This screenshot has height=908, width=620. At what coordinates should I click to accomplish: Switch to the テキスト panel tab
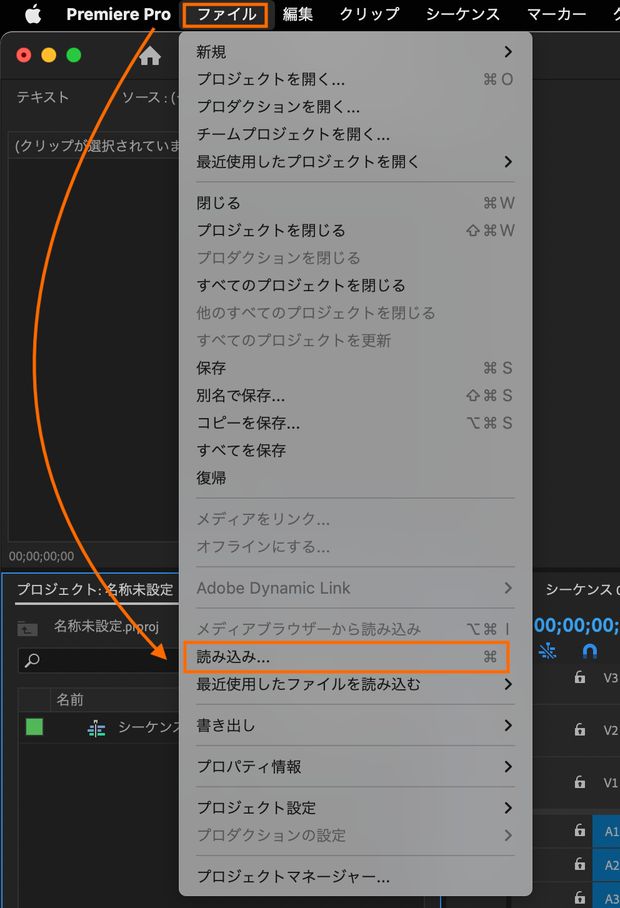[x=43, y=97]
